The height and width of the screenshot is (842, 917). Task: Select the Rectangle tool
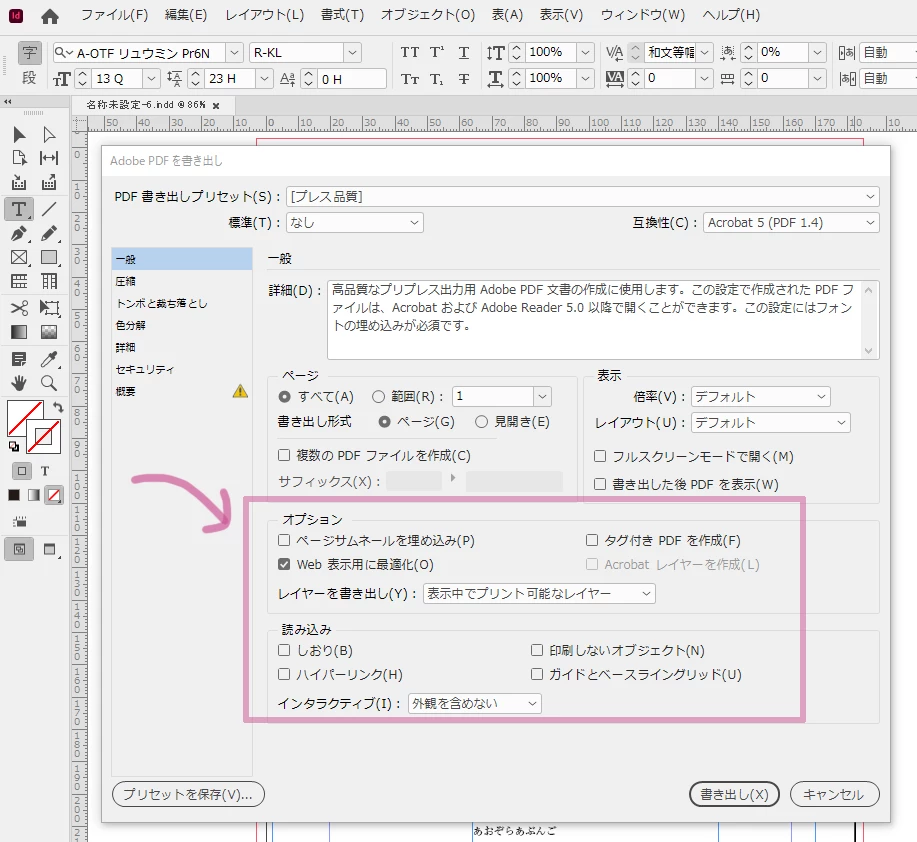point(49,258)
